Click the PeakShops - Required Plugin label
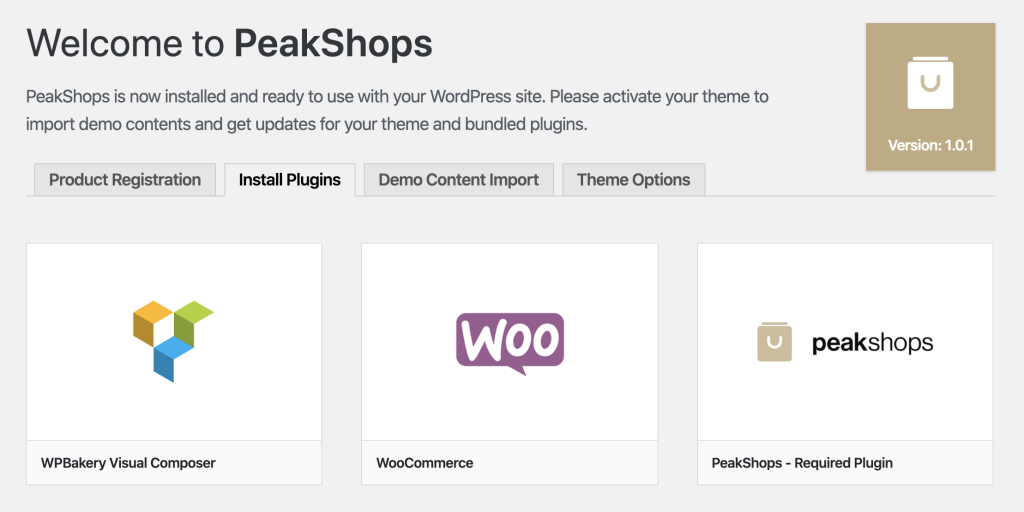The width and height of the screenshot is (1024, 512). click(x=802, y=463)
